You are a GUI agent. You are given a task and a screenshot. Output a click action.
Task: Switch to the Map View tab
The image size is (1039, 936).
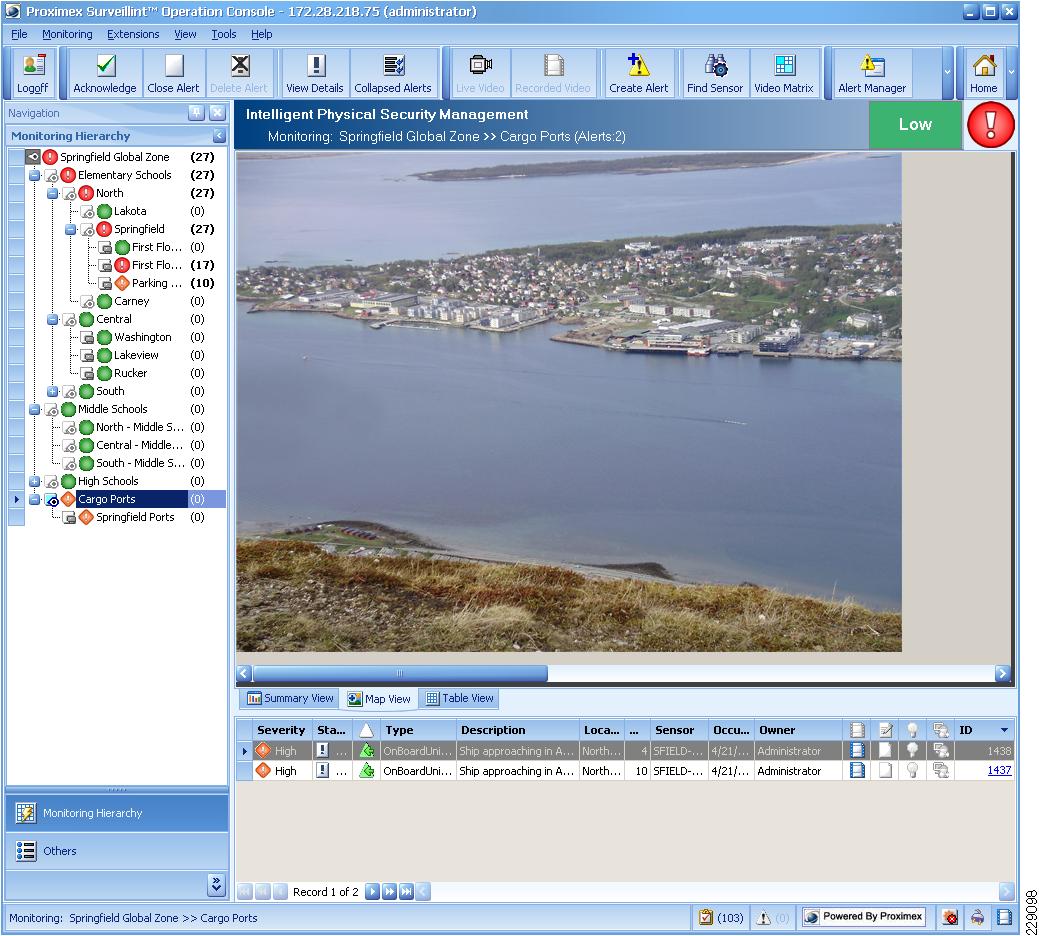pos(379,699)
